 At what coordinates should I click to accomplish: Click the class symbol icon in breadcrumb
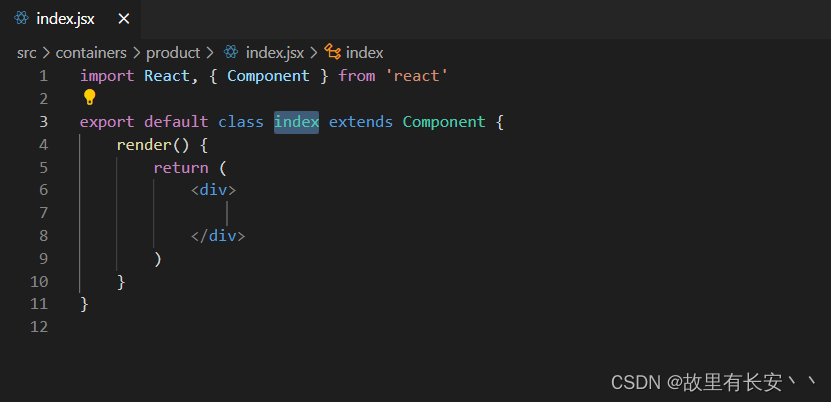[x=332, y=52]
